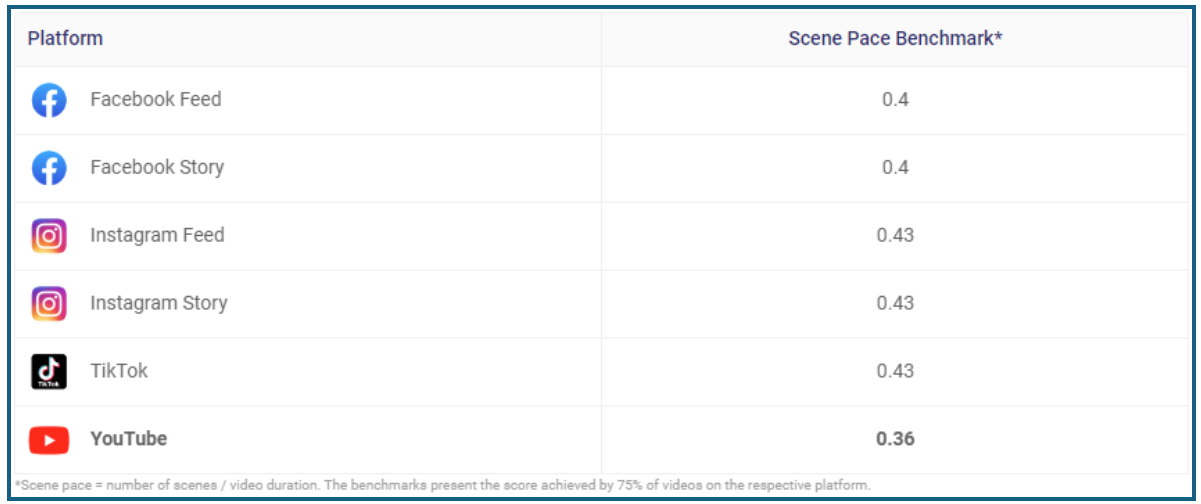The image size is (1201, 504).
Task: Select the Instagram Story label text
Action: tap(159, 303)
